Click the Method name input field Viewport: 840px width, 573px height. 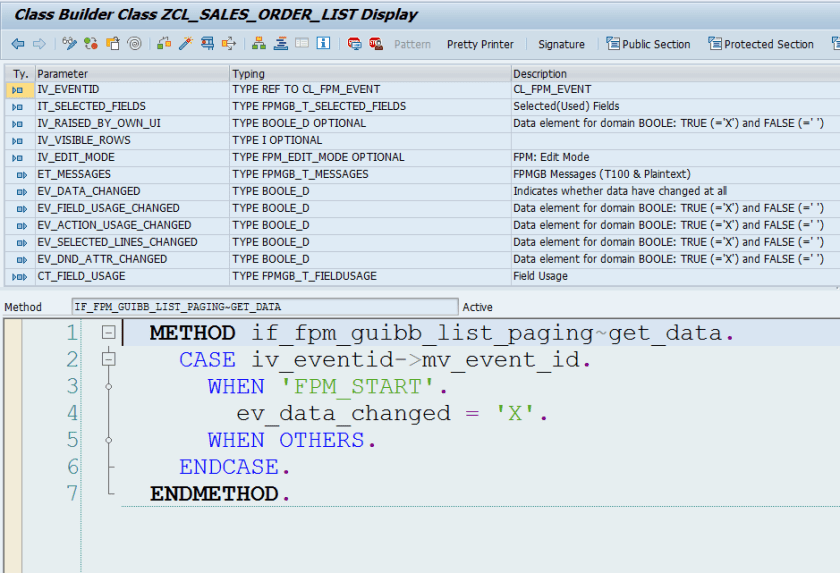pos(265,307)
